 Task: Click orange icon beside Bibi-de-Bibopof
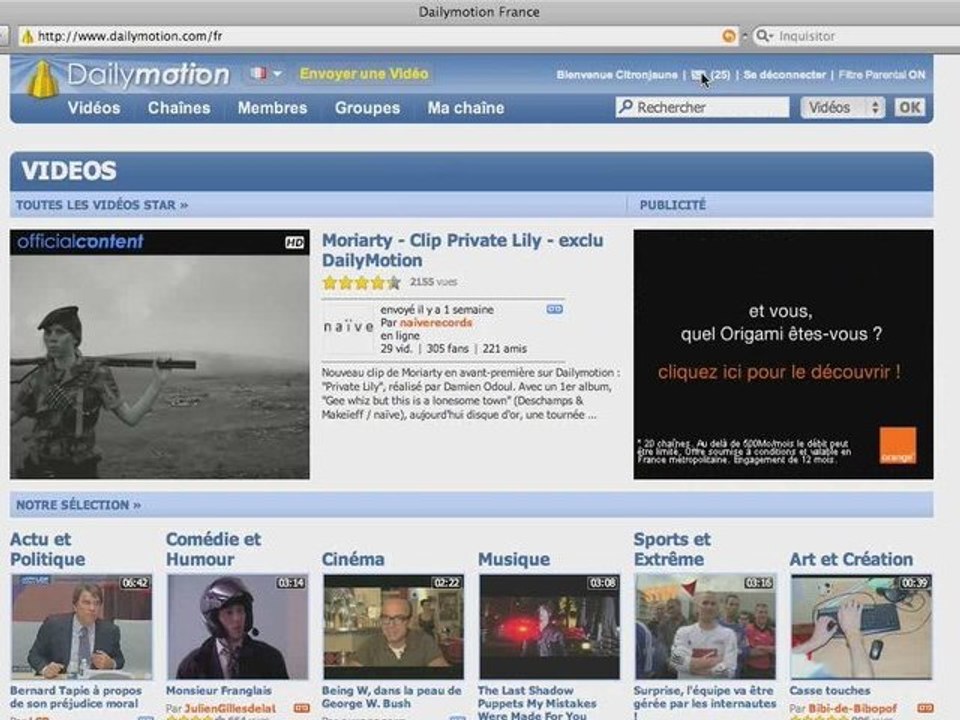(x=925, y=708)
